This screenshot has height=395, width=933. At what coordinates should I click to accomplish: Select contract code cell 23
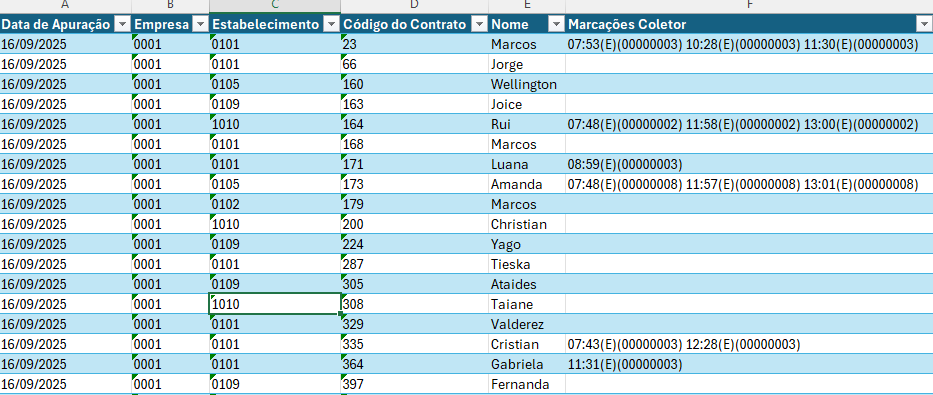[x=415, y=44]
